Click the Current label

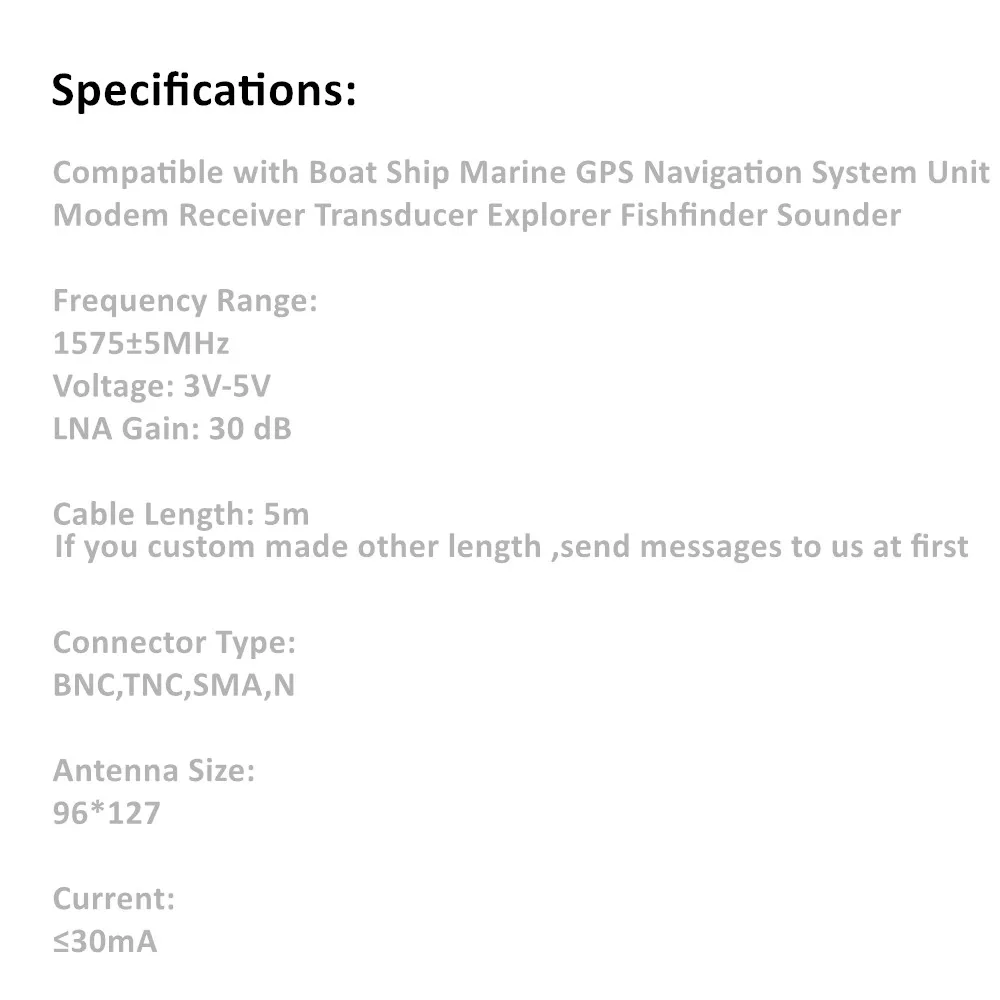[114, 899]
